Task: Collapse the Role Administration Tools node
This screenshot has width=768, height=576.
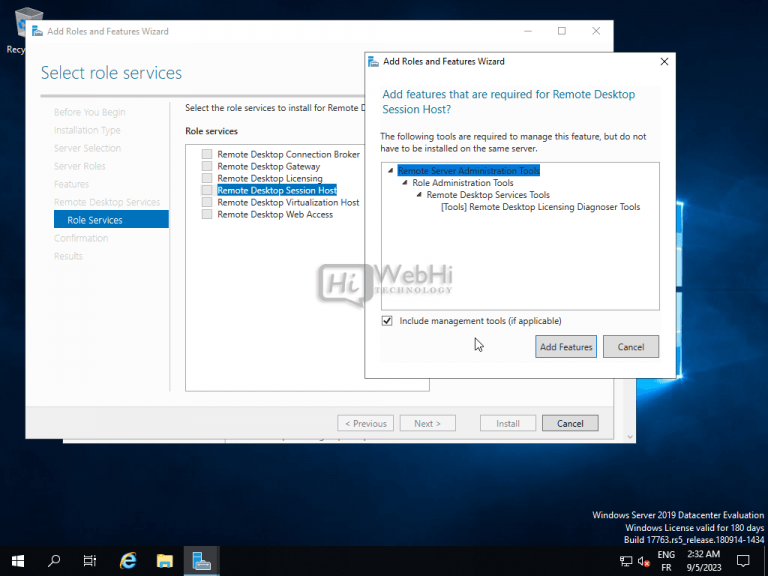Action: click(x=405, y=183)
